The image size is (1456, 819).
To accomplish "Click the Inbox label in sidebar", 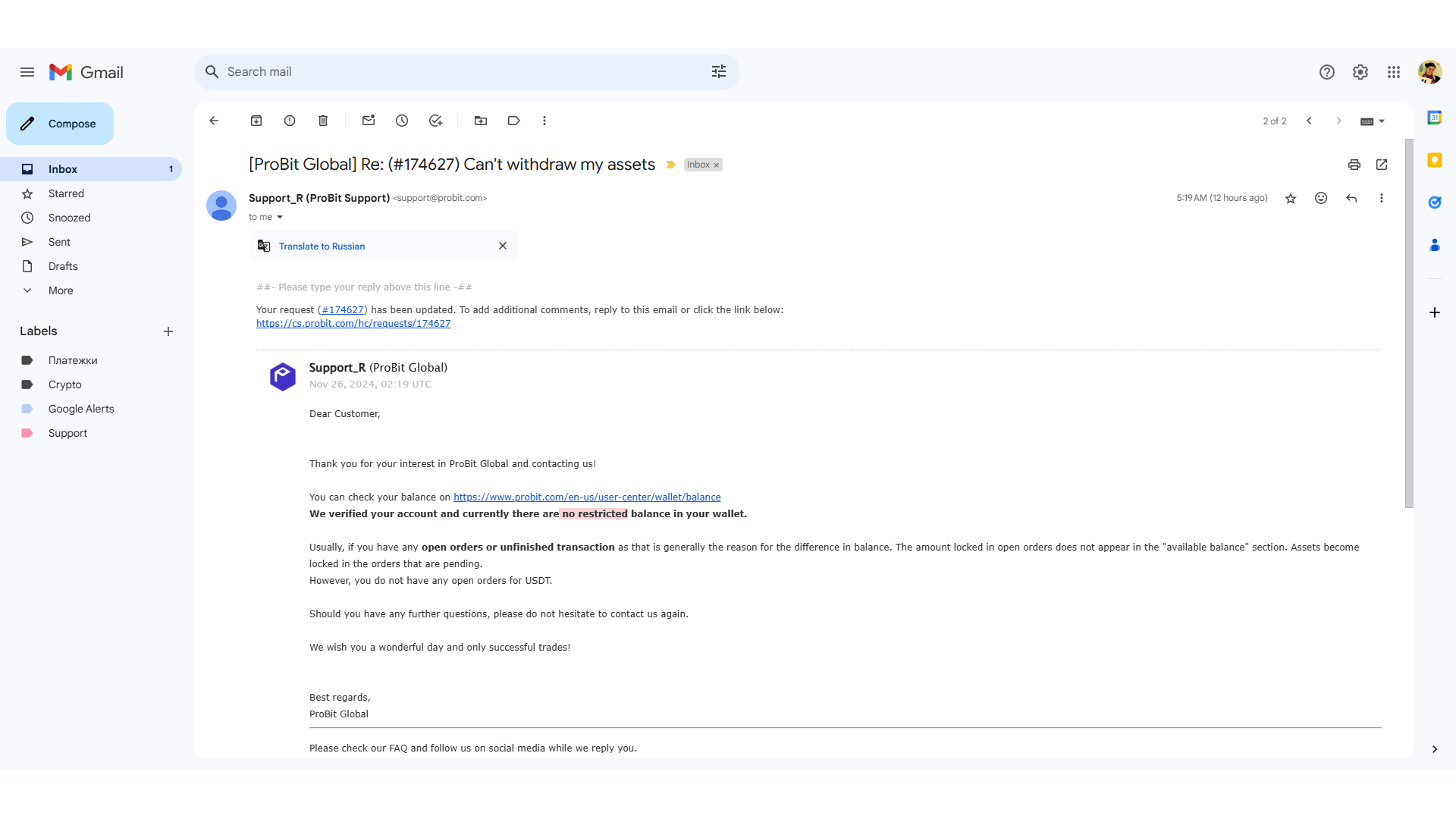I will 62,168.
